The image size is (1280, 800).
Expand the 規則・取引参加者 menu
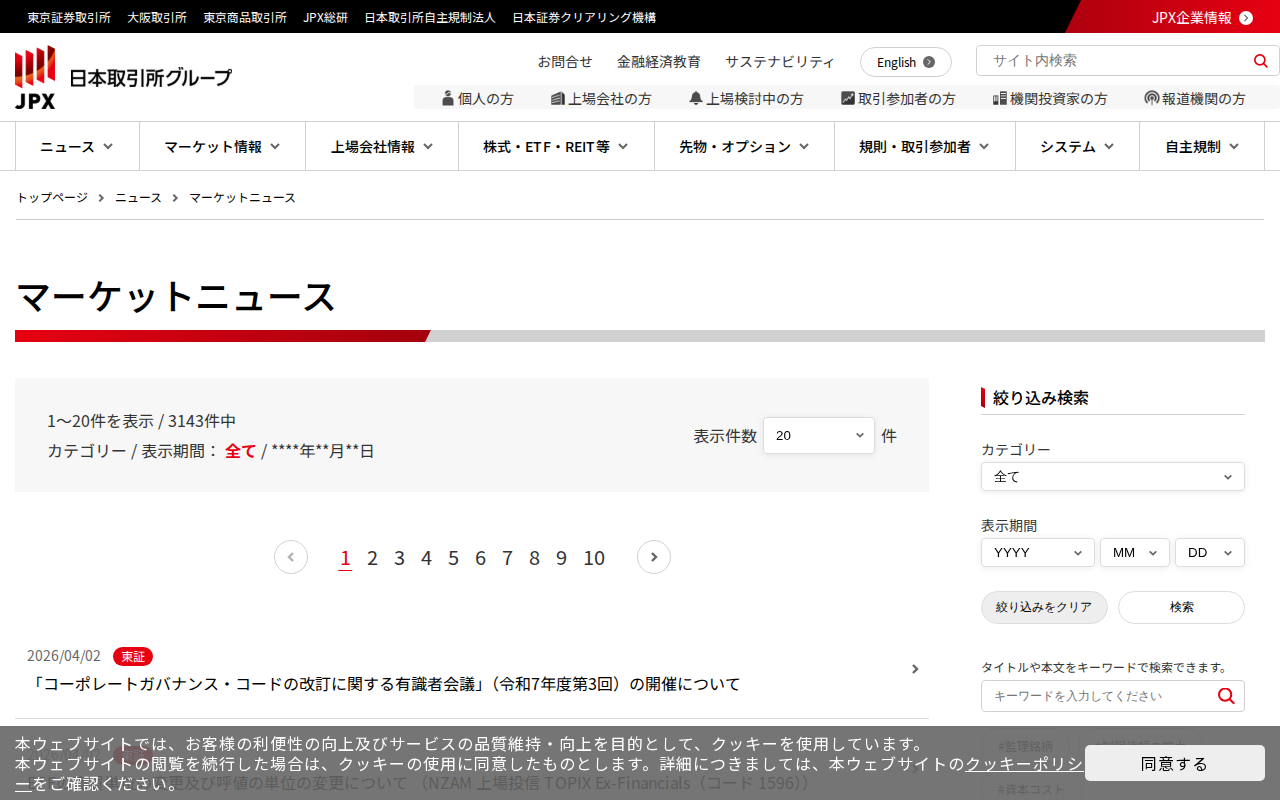925,146
